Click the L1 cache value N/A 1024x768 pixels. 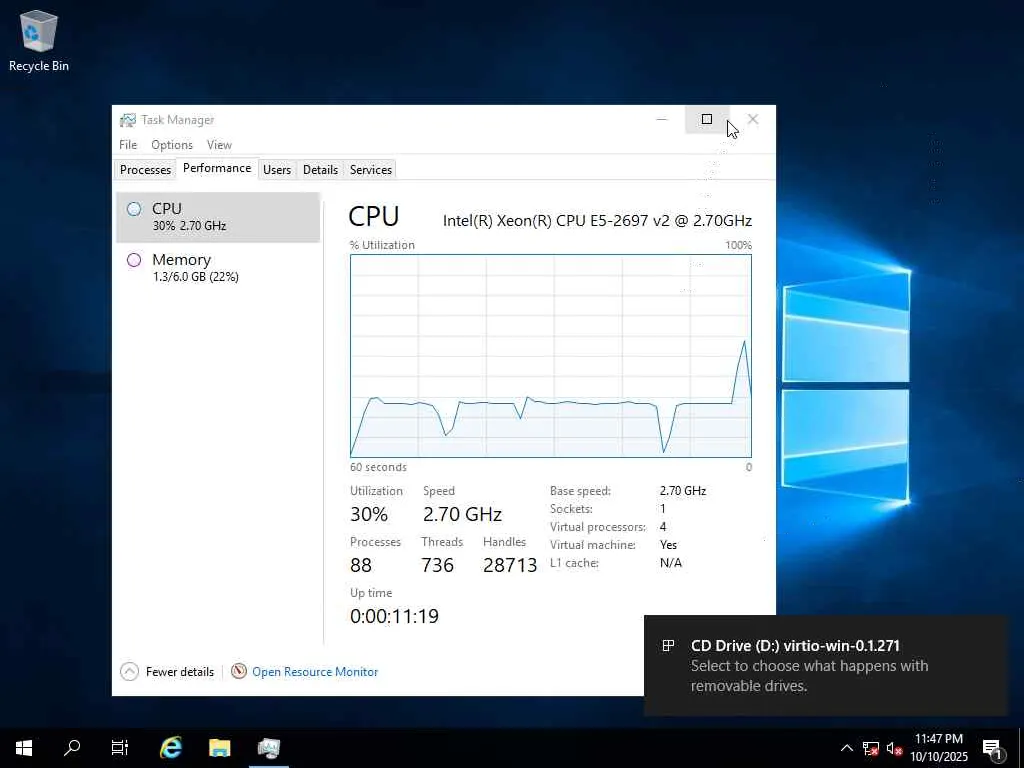coord(671,563)
